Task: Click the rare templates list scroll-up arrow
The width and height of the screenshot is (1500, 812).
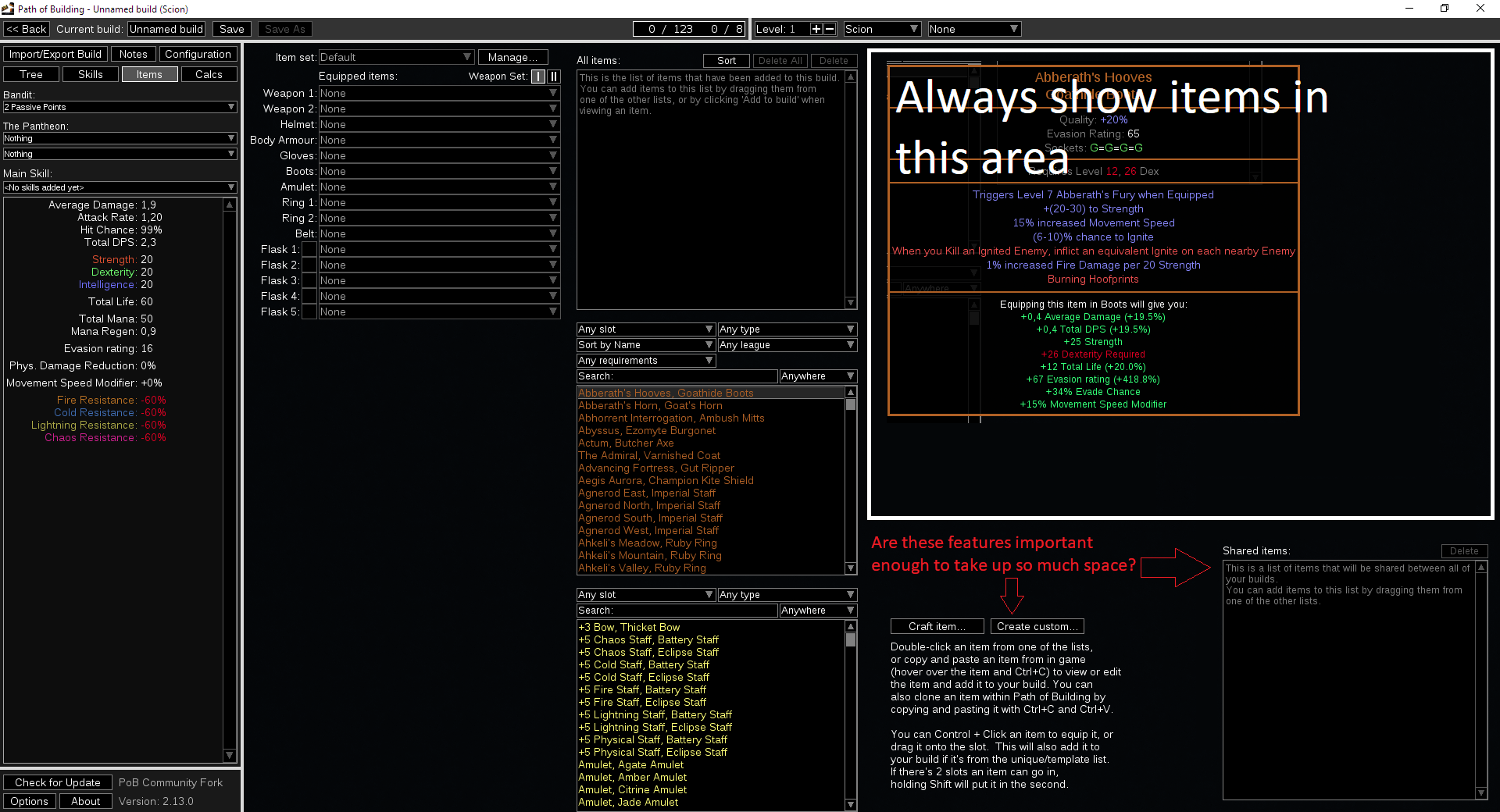Action: coord(851,626)
